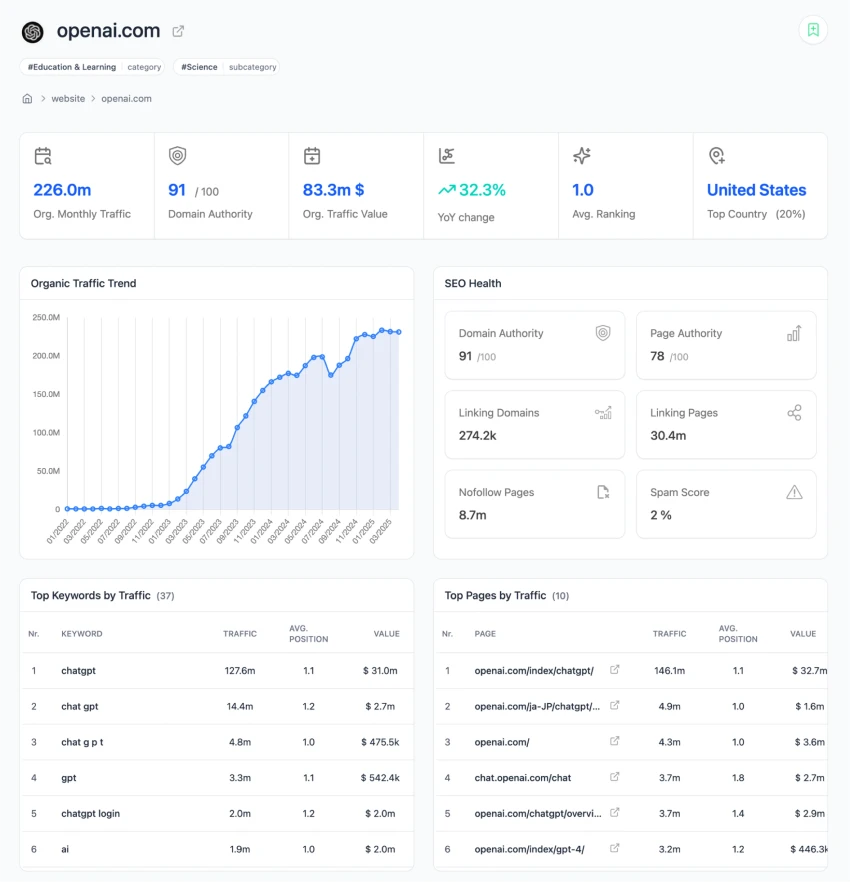The width and height of the screenshot is (850, 882).
Task: Click the Org. Monthly Traffic calendar icon
Action: [x=43, y=156]
